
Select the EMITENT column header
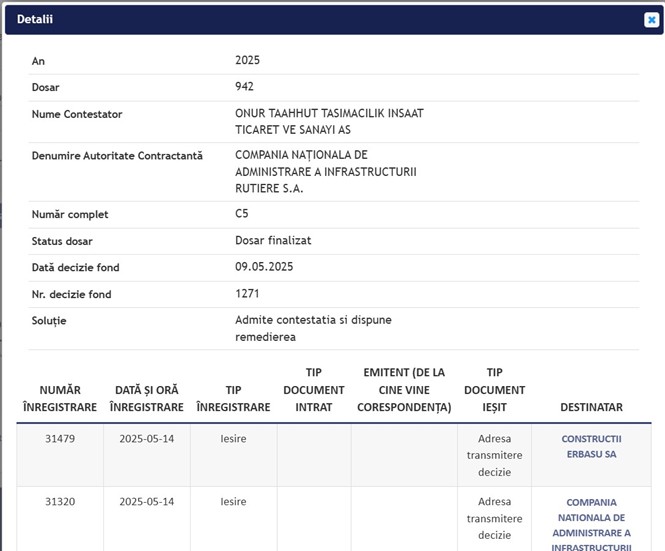pyautogui.click(x=404, y=389)
